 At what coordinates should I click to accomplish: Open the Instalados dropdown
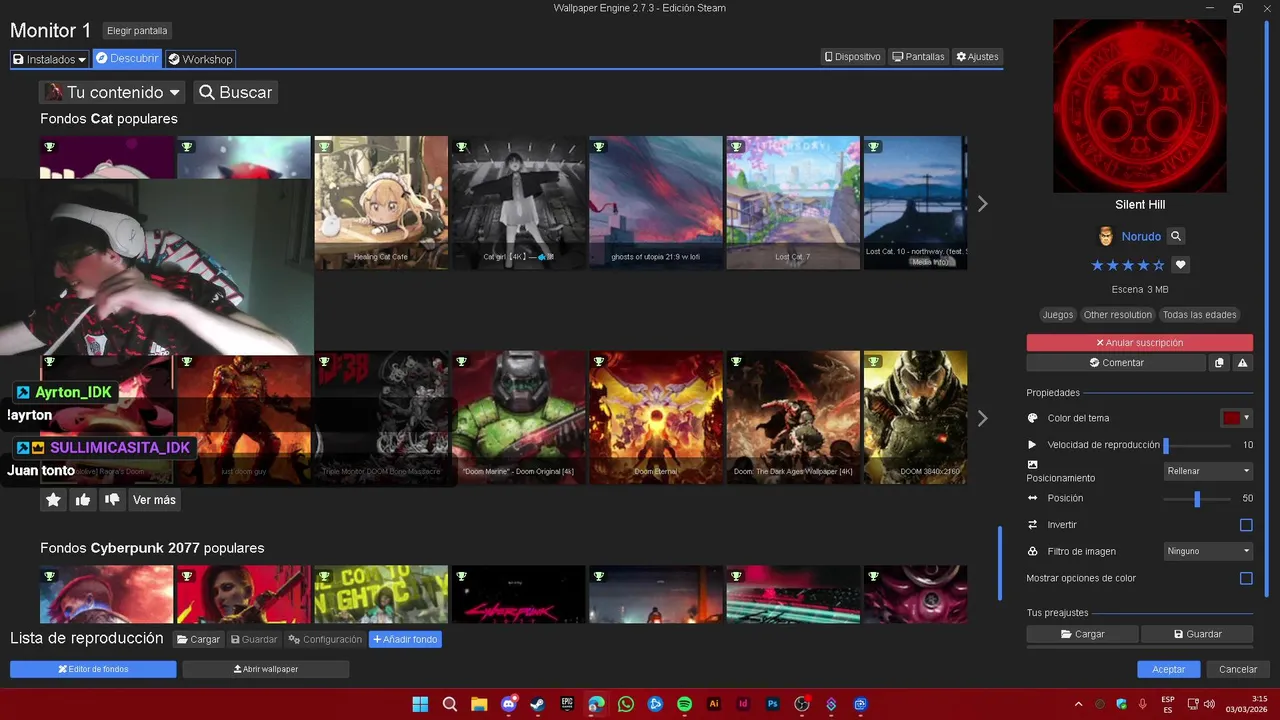point(49,59)
